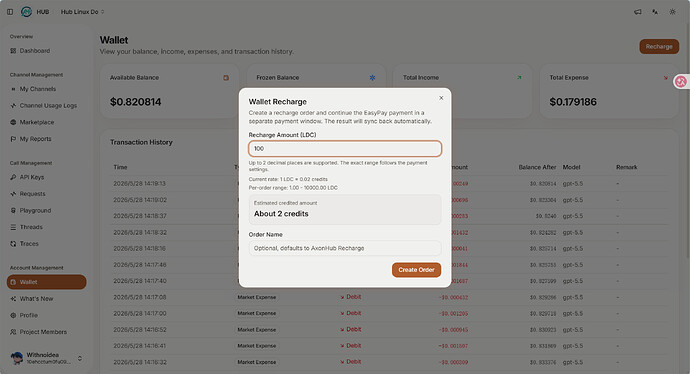Screen dimensions: 690x374
Task: Toggle the light/dark theme sun icon
Action: click(672, 12)
